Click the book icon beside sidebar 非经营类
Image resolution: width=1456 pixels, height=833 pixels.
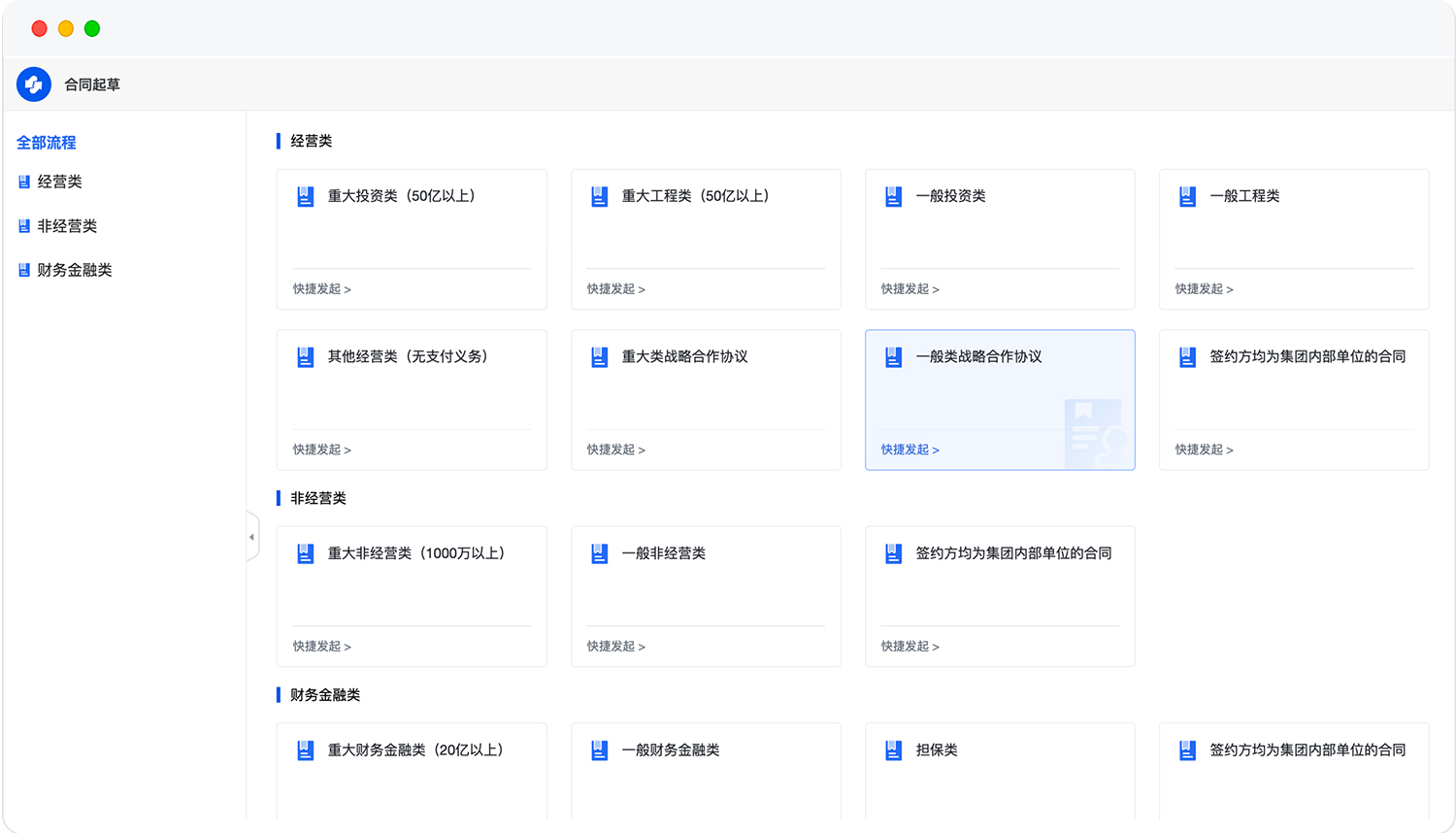(24, 226)
